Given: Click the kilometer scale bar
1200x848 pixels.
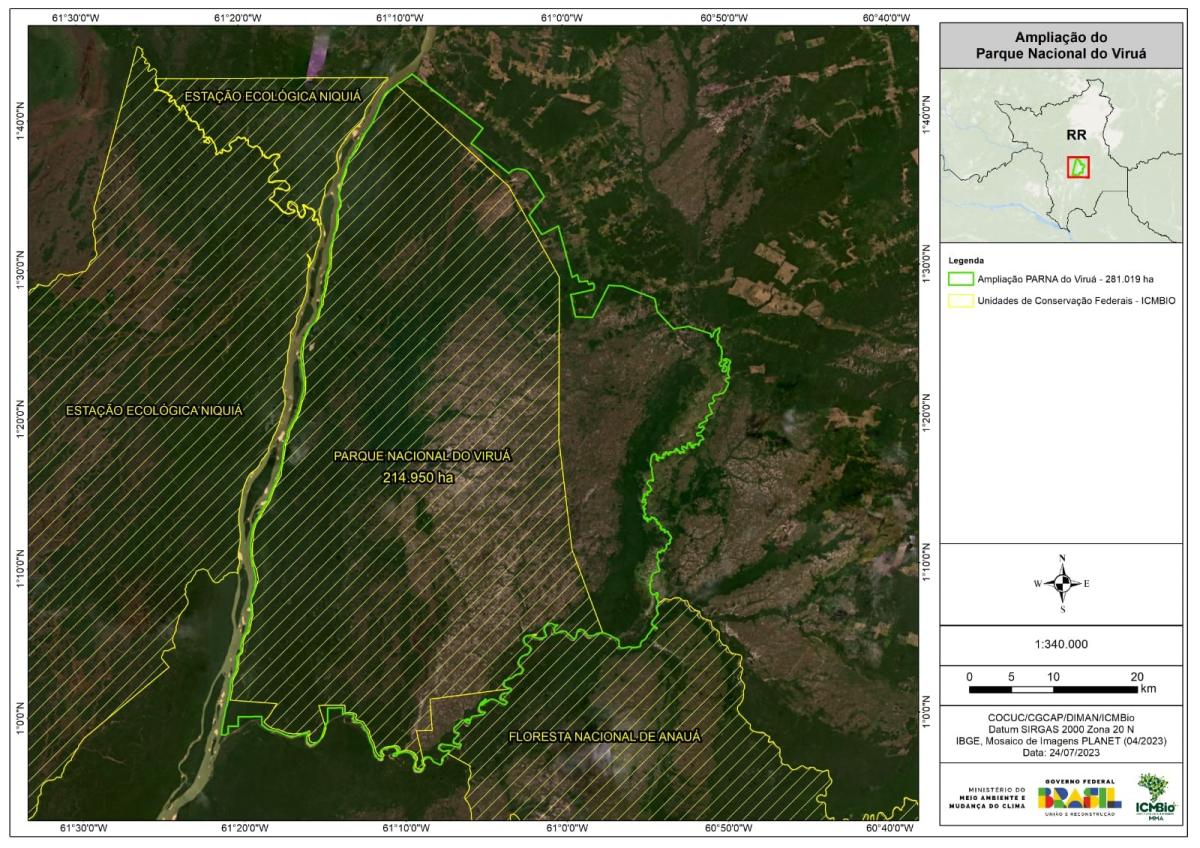Looking at the screenshot, I should click(1054, 689).
